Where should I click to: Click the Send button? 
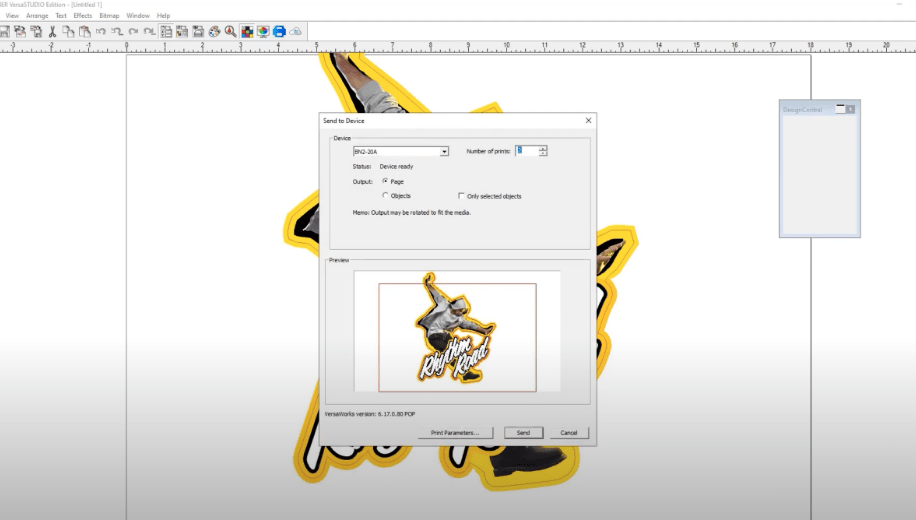pyautogui.click(x=523, y=433)
